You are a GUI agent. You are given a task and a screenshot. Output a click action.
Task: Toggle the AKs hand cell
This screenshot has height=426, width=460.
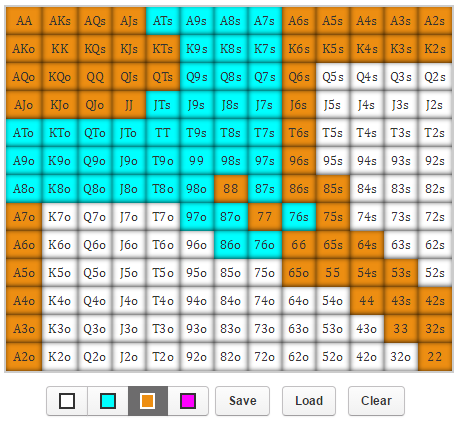[60, 21]
